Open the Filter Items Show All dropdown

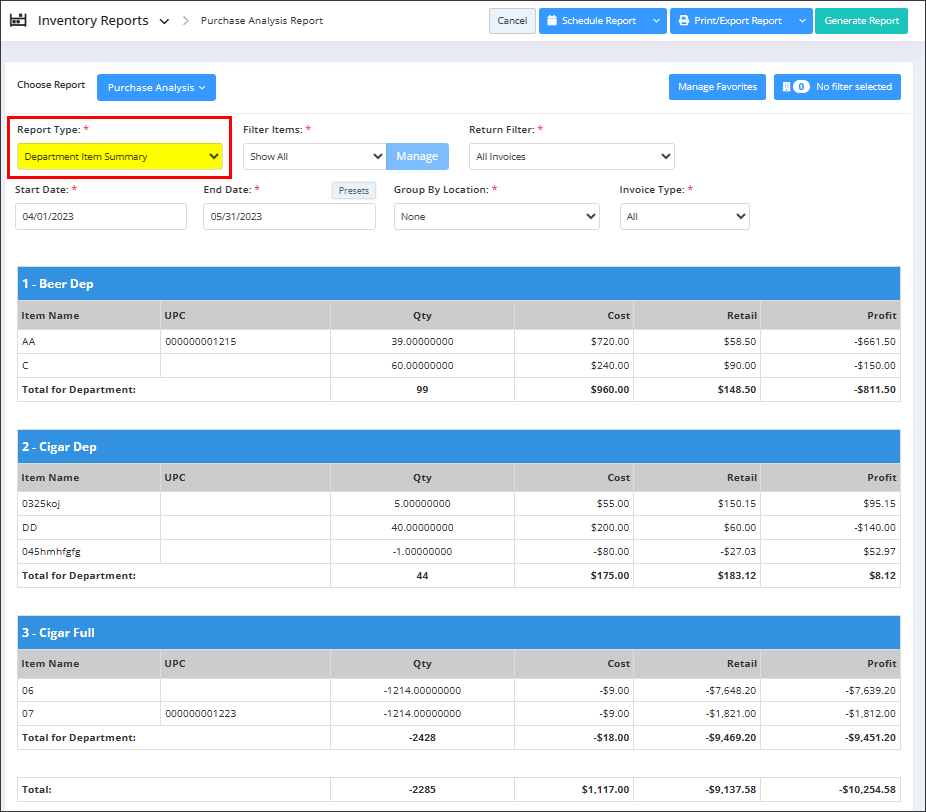click(315, 156)
